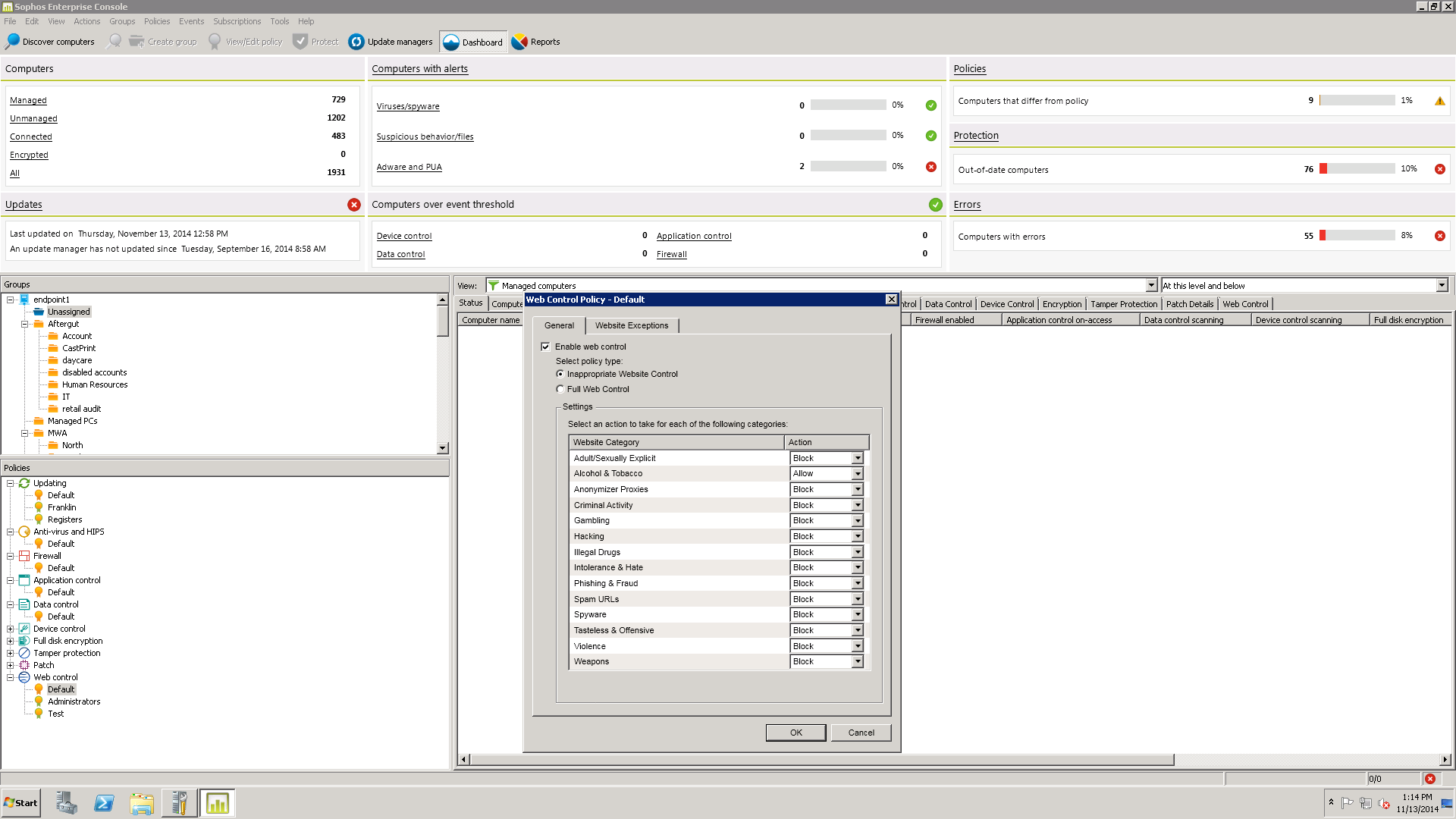Click the Out-of-date computers red error icon
This screenshot has width=1456, height=819.
[x=1440, y=169]
